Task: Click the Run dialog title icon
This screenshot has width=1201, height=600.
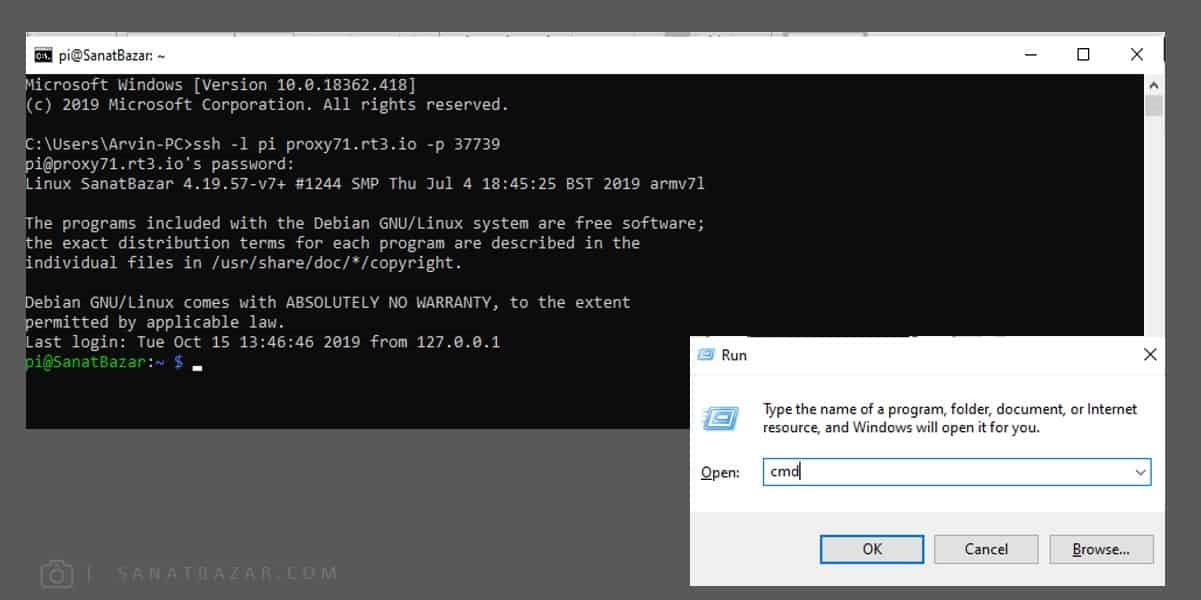Action: coord(706,355)
